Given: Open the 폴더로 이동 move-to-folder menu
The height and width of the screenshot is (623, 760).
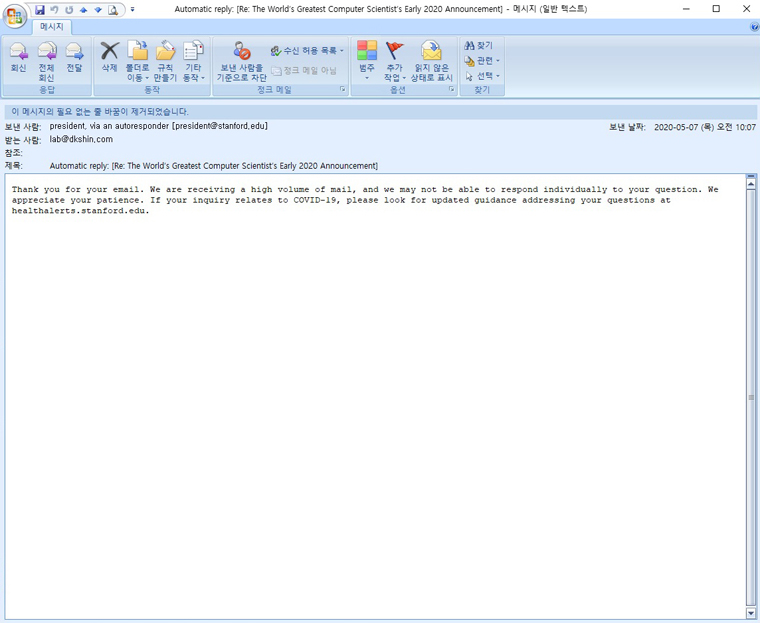Looking at the screenshot, I should pyautogui.click(x=138, y=62).
